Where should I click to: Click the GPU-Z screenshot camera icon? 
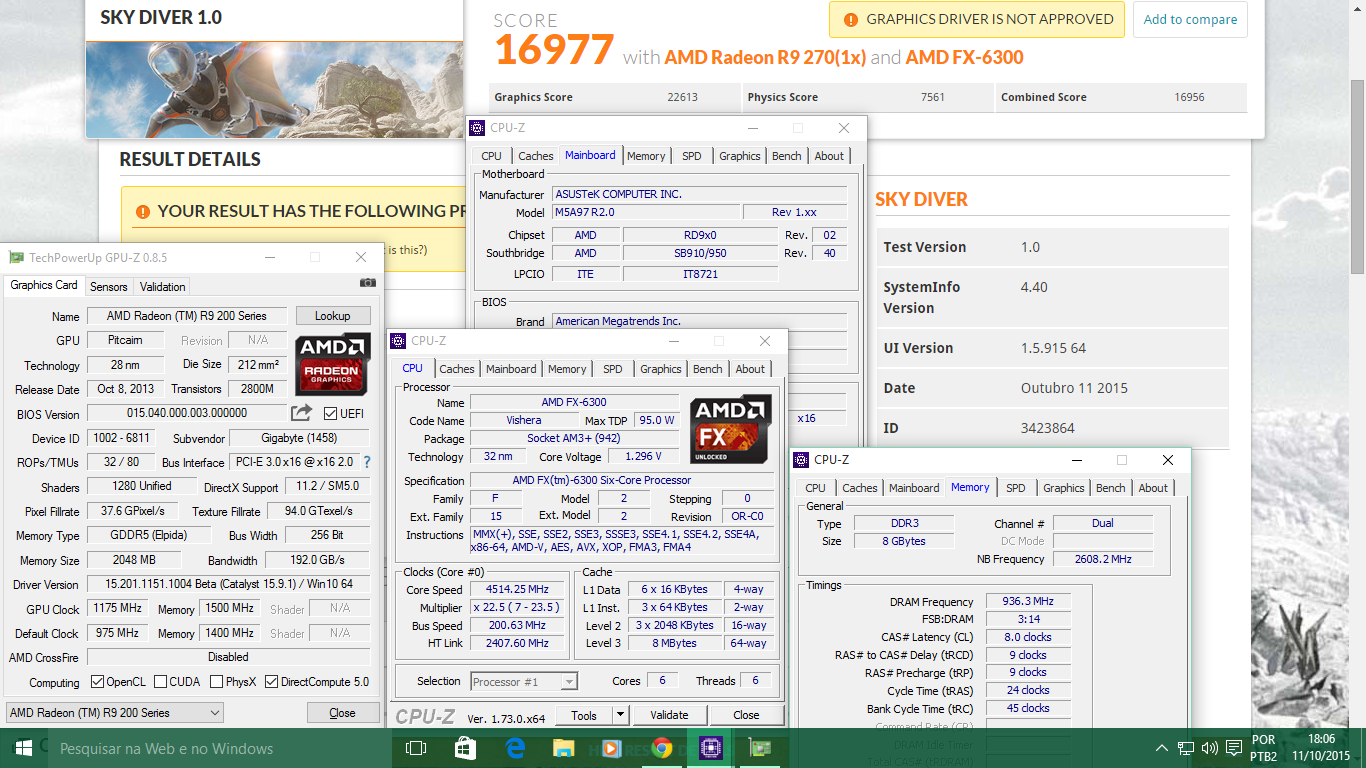[x=368, y=284]
